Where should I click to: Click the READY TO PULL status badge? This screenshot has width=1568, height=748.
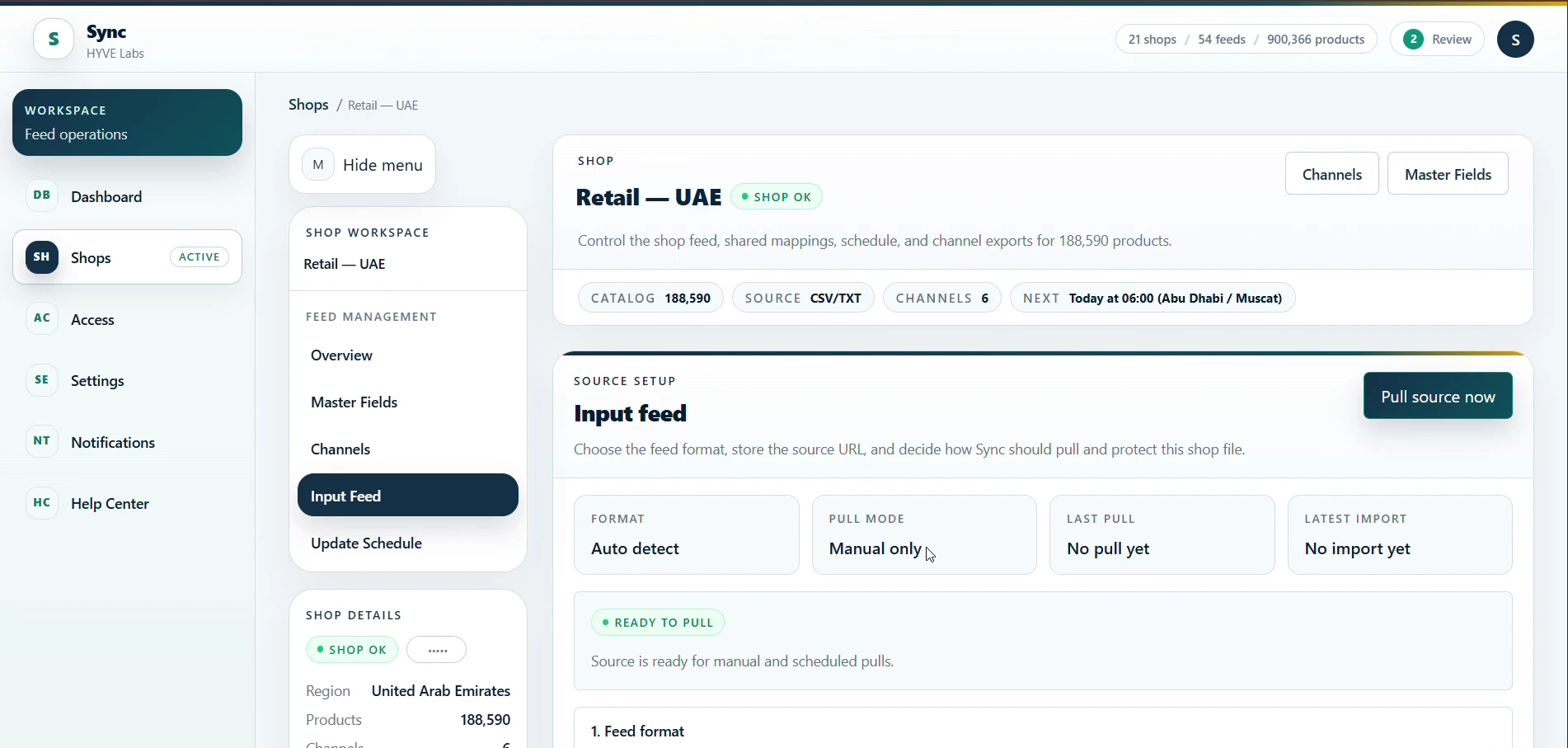658,623
